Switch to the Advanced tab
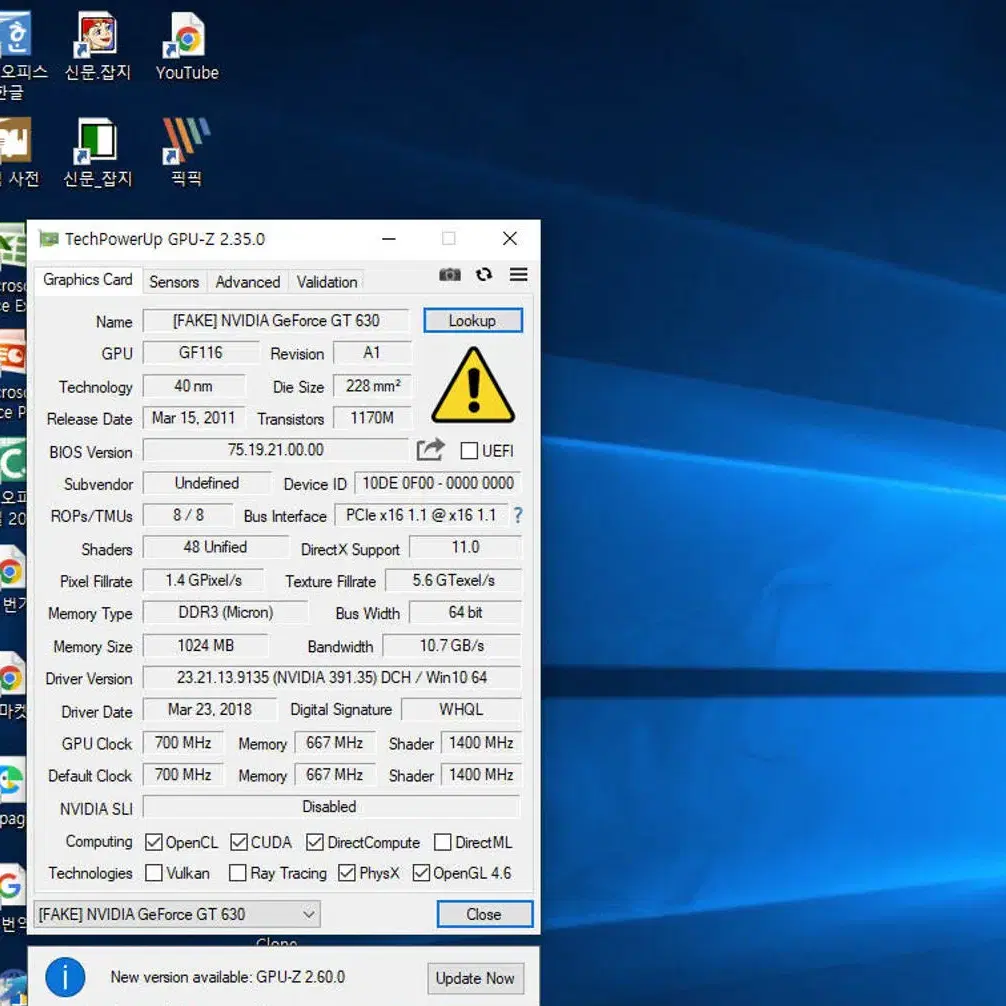Image resolution: width=1006 pixels, height=1006 pixels. click(x=248, y=282)
